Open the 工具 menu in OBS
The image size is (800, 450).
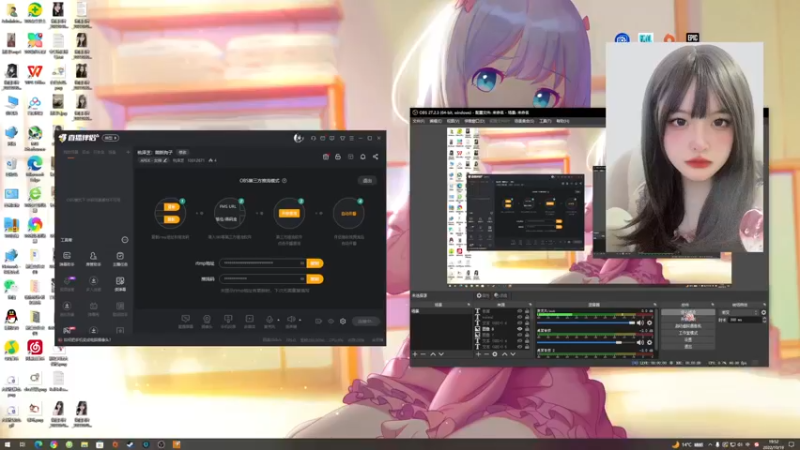(x=545, y=121)
